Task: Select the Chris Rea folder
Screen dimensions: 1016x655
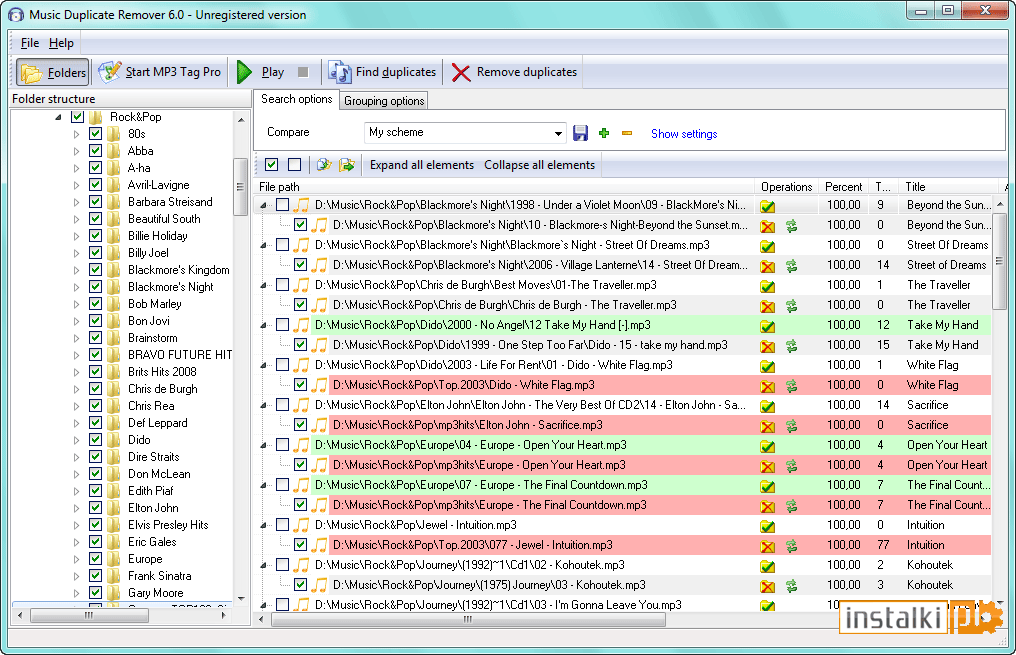Action: point(151,406)
